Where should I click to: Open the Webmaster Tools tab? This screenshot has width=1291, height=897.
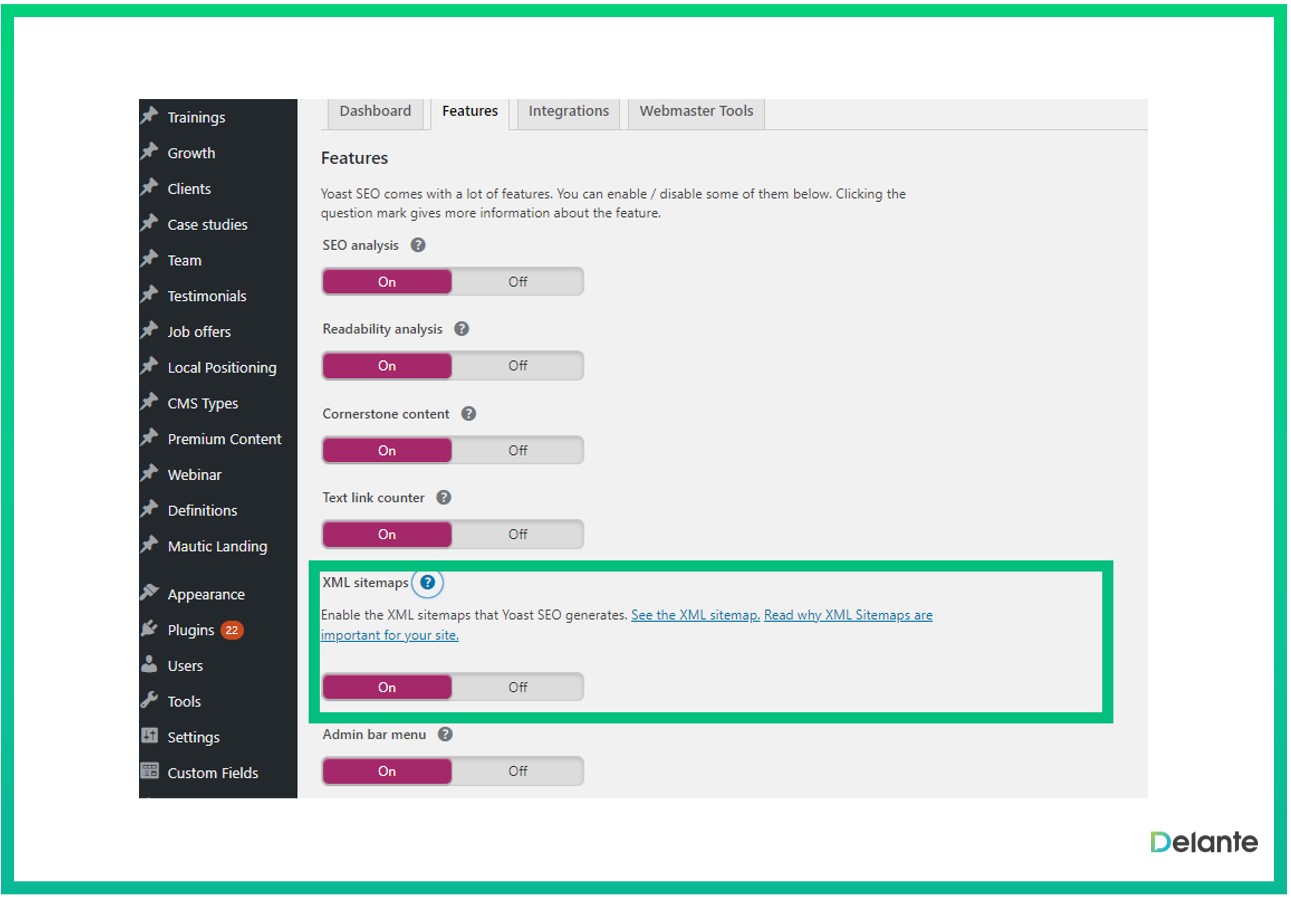tap(696, 112)
